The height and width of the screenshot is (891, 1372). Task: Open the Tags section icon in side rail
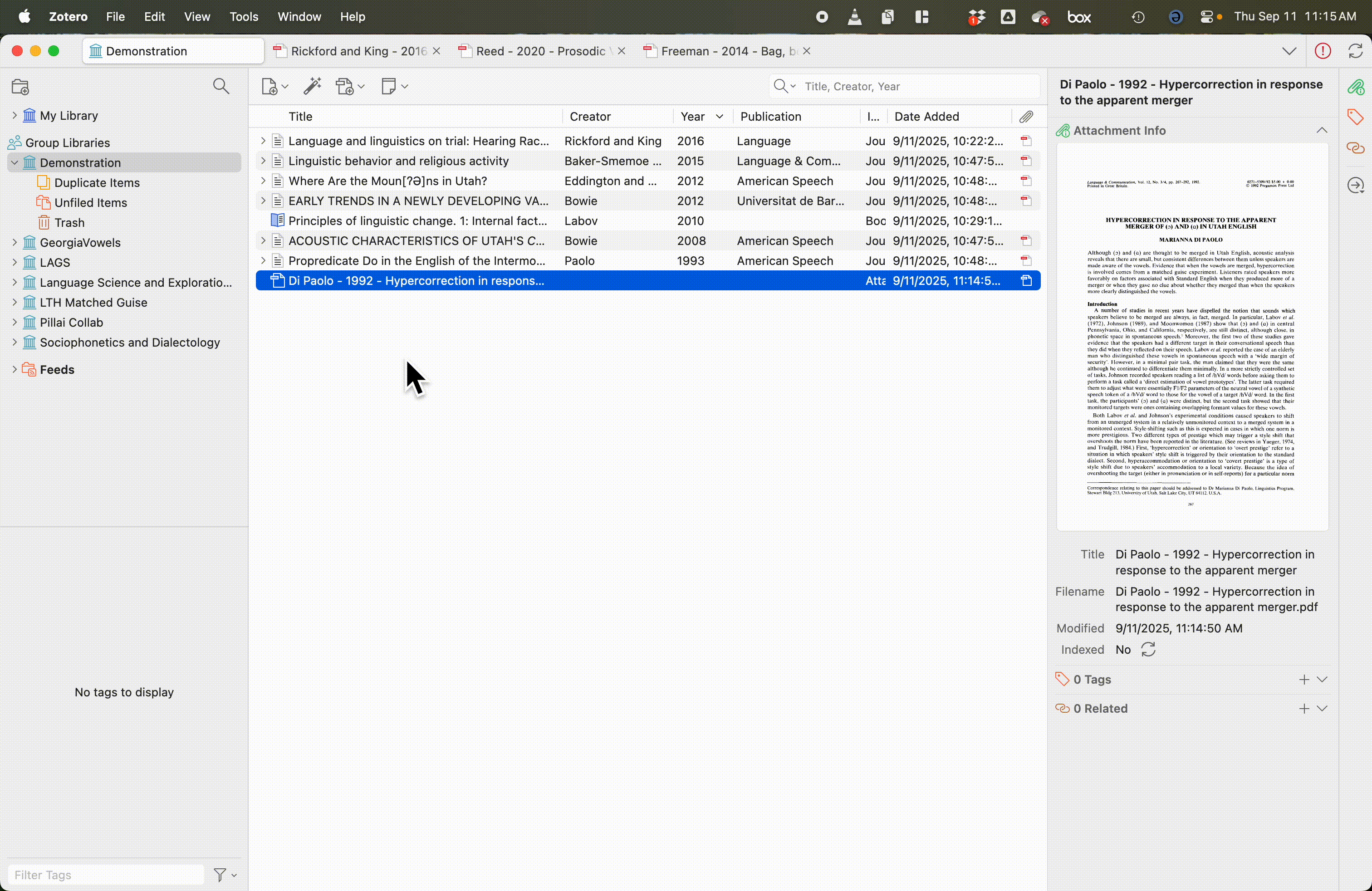click(x=1355, y=117)
